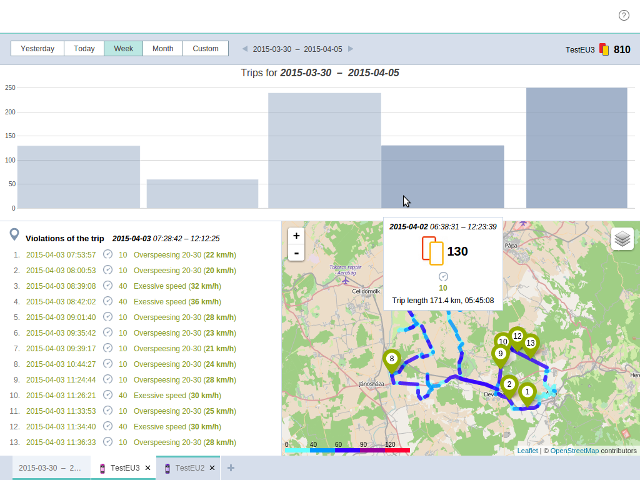
Task: Click the TestEU2 device icon in tab
Action: 167,468
